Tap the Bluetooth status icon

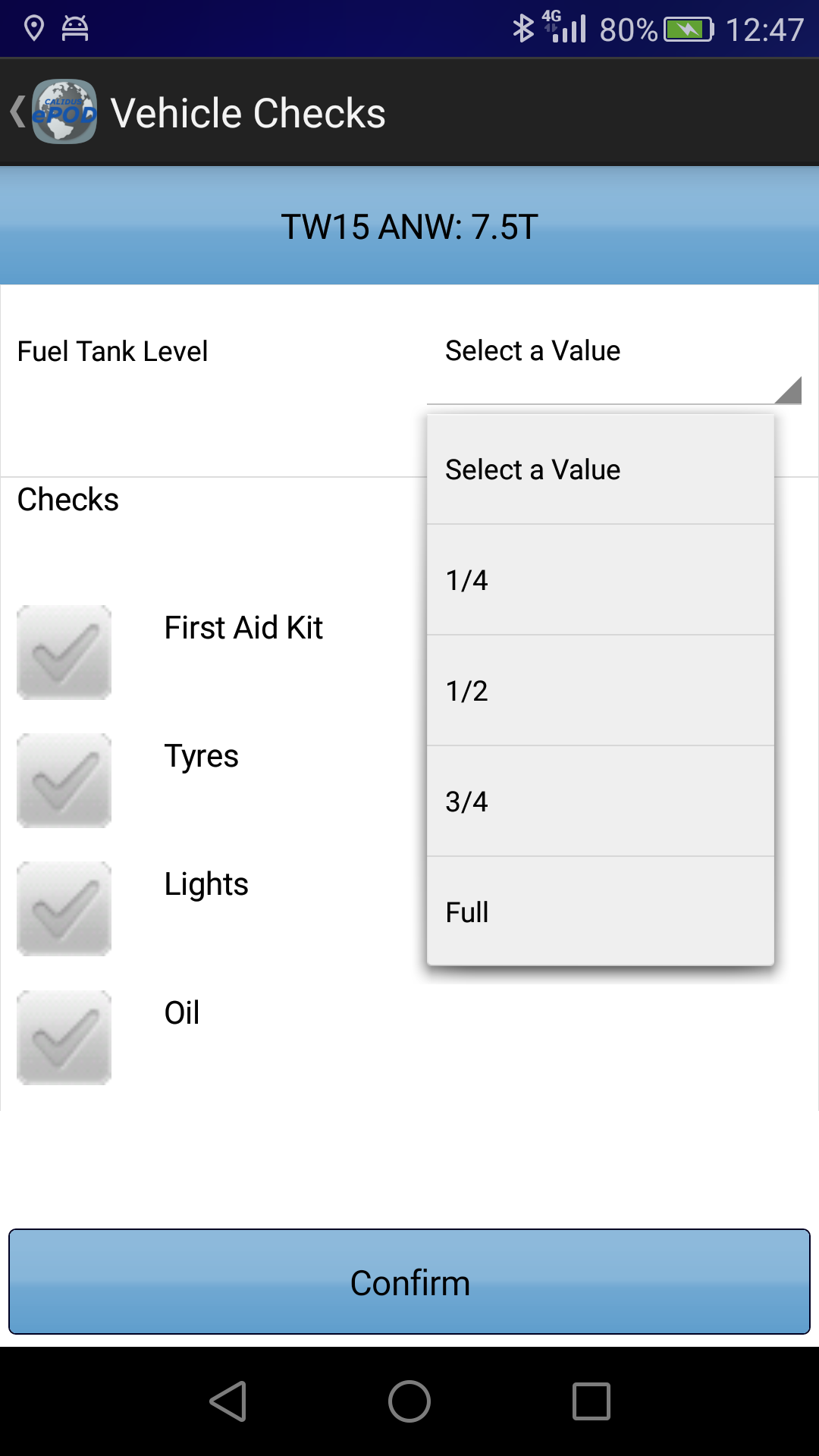point(522,29)
